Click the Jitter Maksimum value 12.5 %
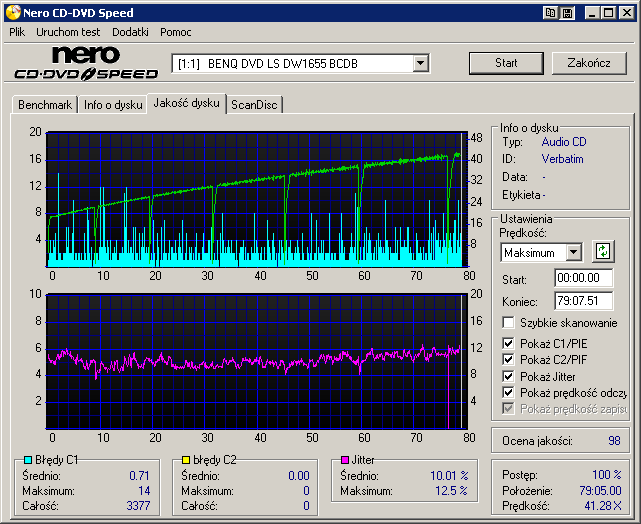Screen dimensions: 641x524 click(451, 490)
